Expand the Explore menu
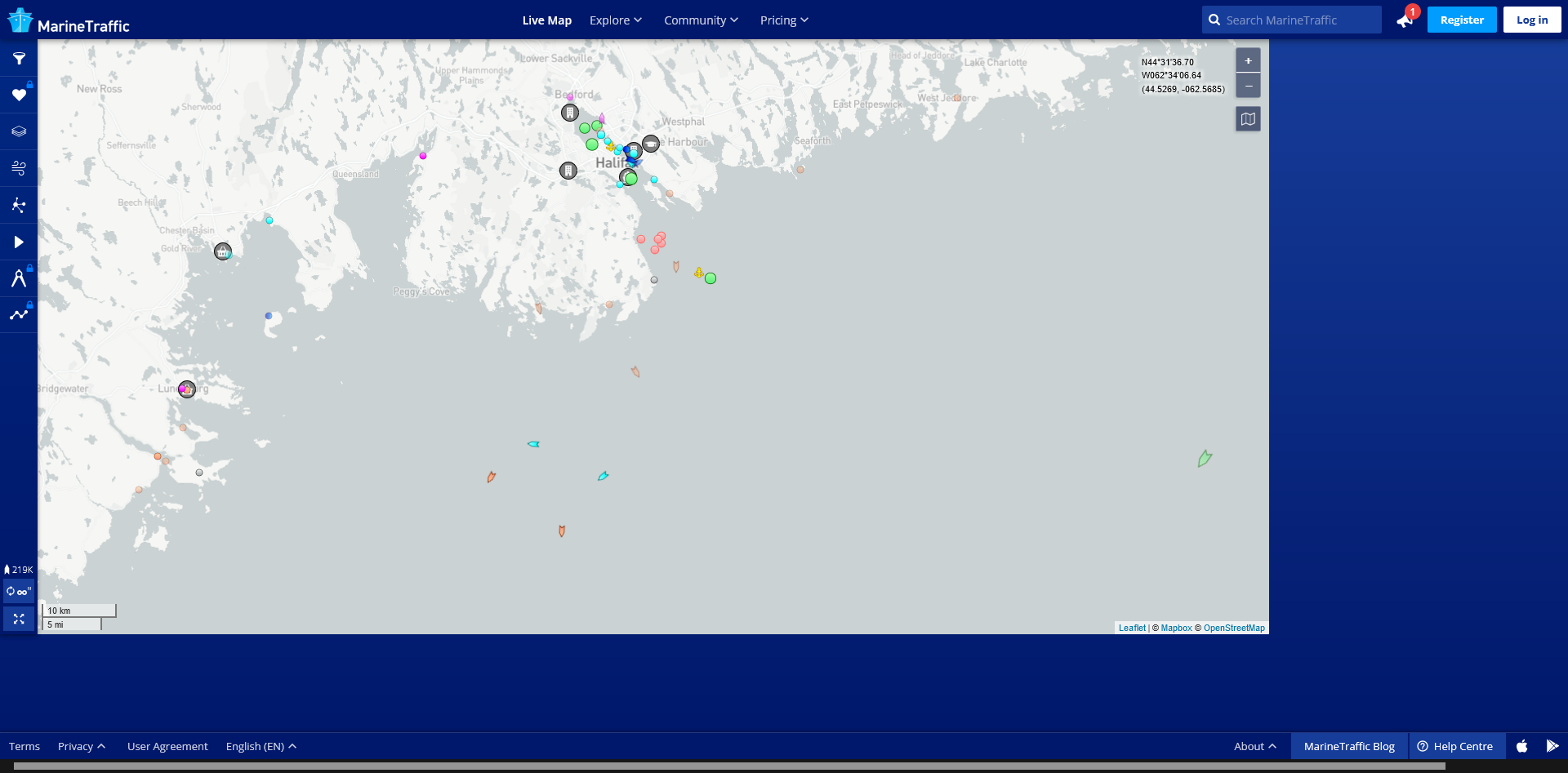 pos(616,20)
